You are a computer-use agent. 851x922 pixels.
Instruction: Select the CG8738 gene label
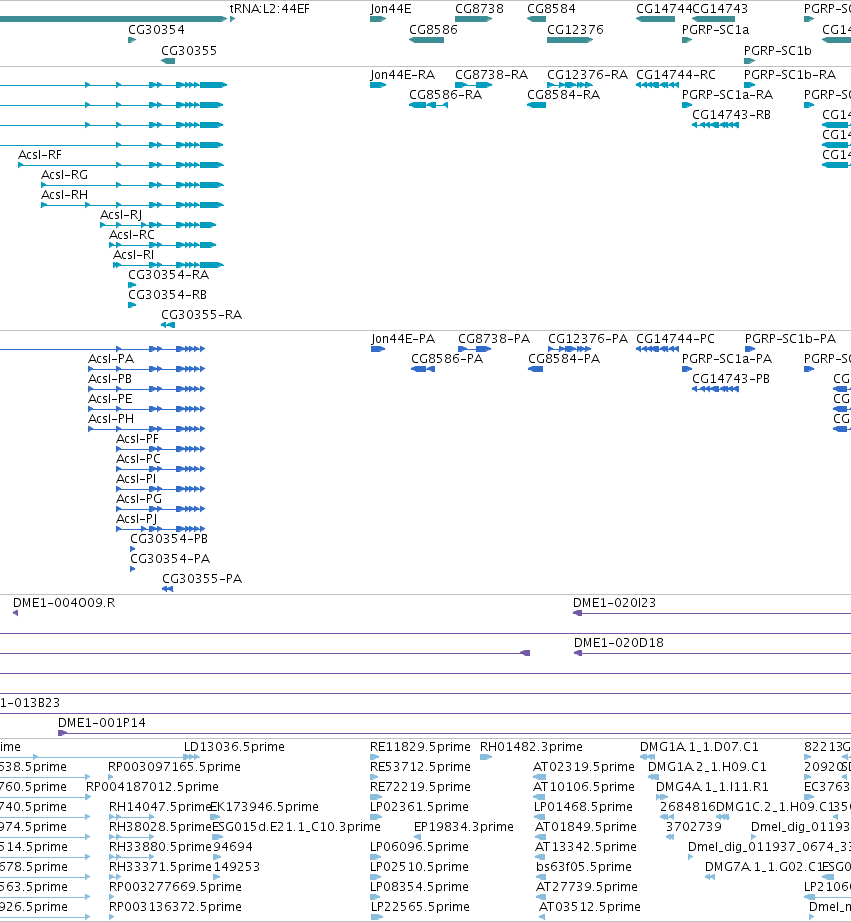tap(479, 9)
